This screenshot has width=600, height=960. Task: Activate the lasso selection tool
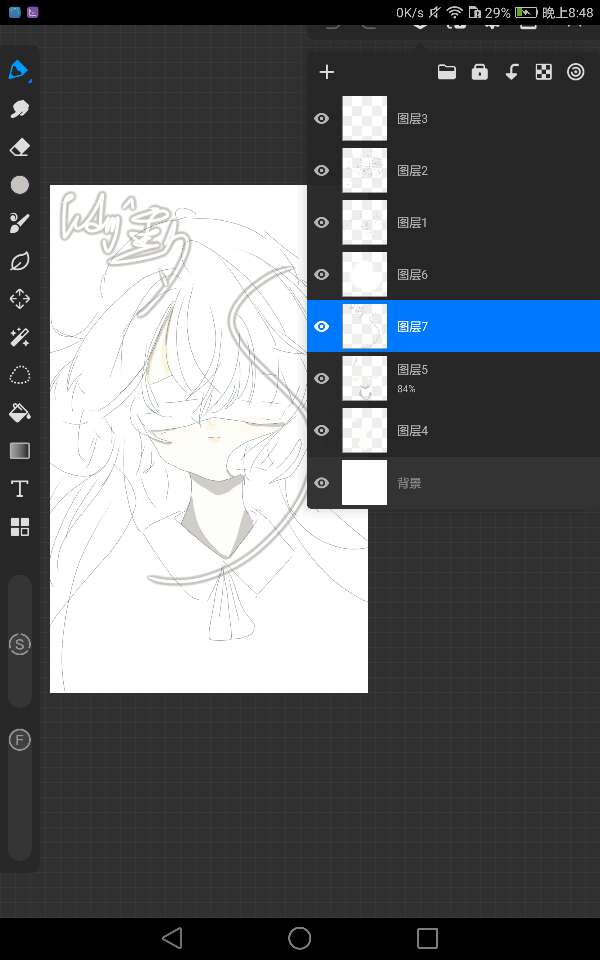point(19,375)
